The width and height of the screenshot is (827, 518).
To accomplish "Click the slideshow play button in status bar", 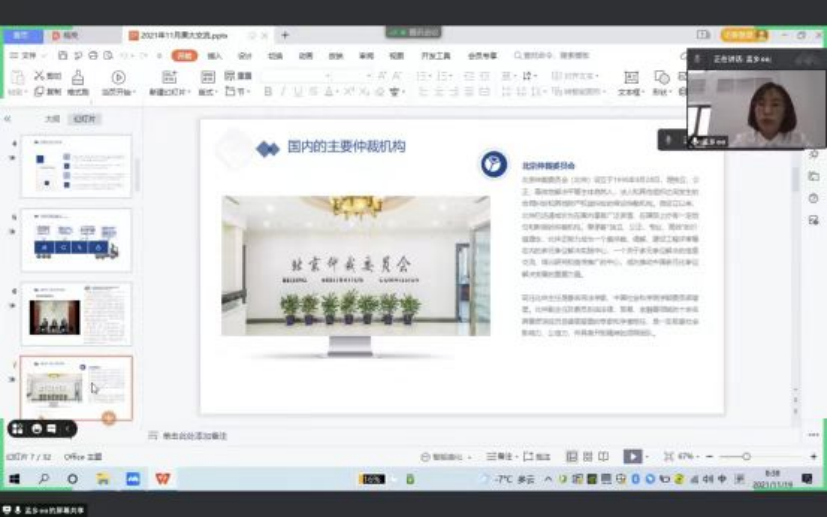I will point(631,456).
